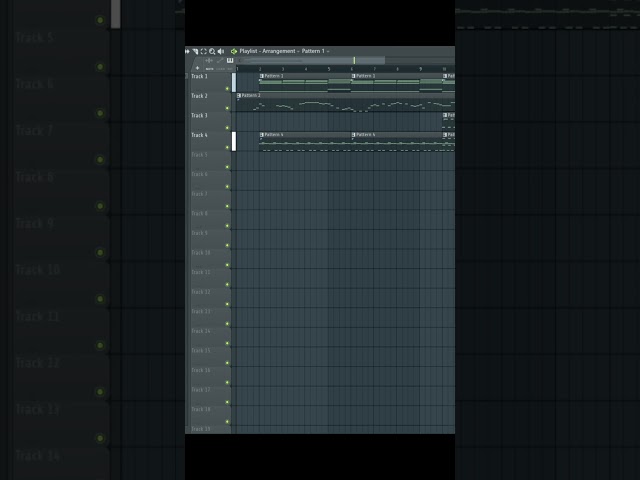This screenshot has width=640, height=480.
Task: Toggle the Track 3 mute switch
Action: (227, 128)
